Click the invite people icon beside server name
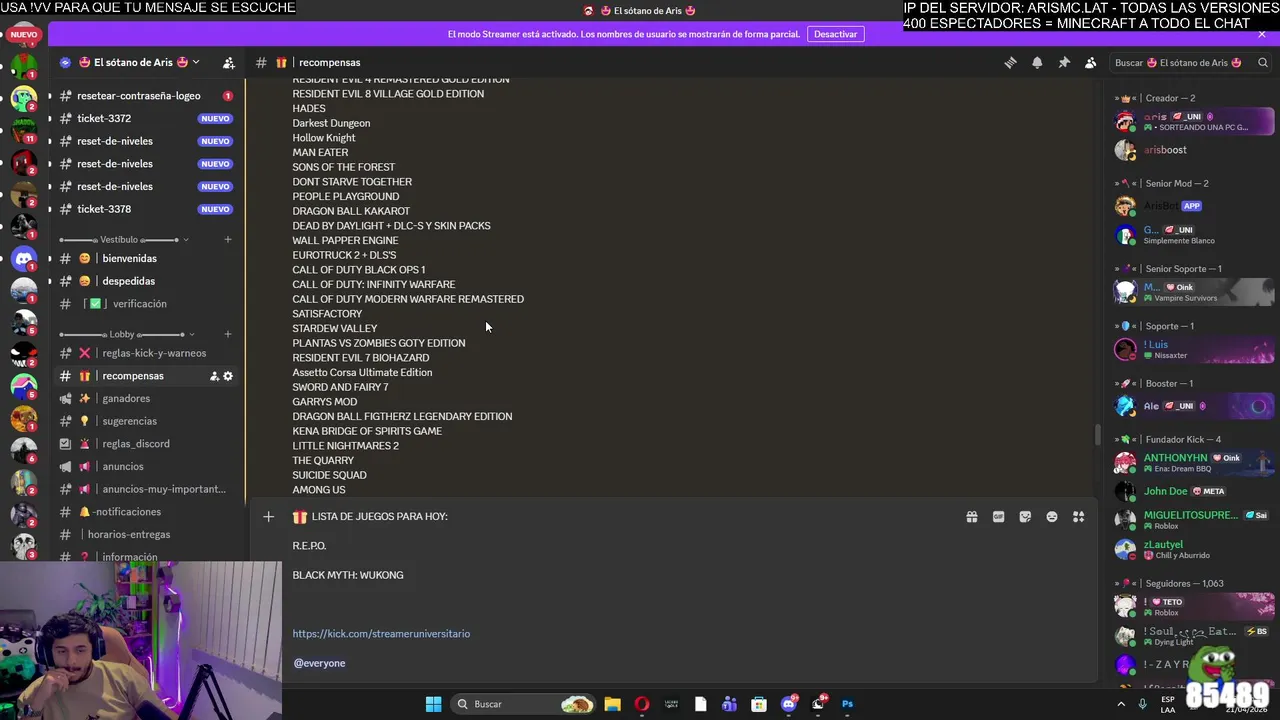This screenshot has width=1280, height=720. [x=229, y=62]
